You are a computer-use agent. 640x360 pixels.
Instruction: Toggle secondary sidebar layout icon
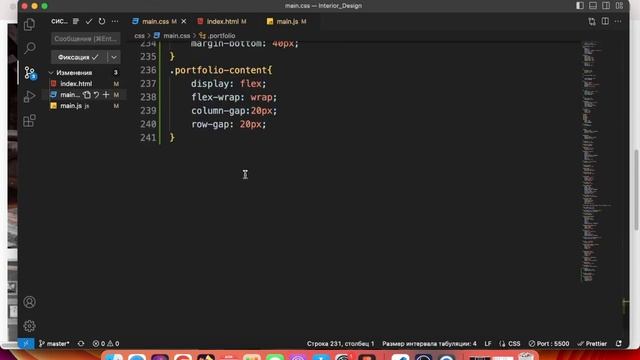tap(606, 6)
